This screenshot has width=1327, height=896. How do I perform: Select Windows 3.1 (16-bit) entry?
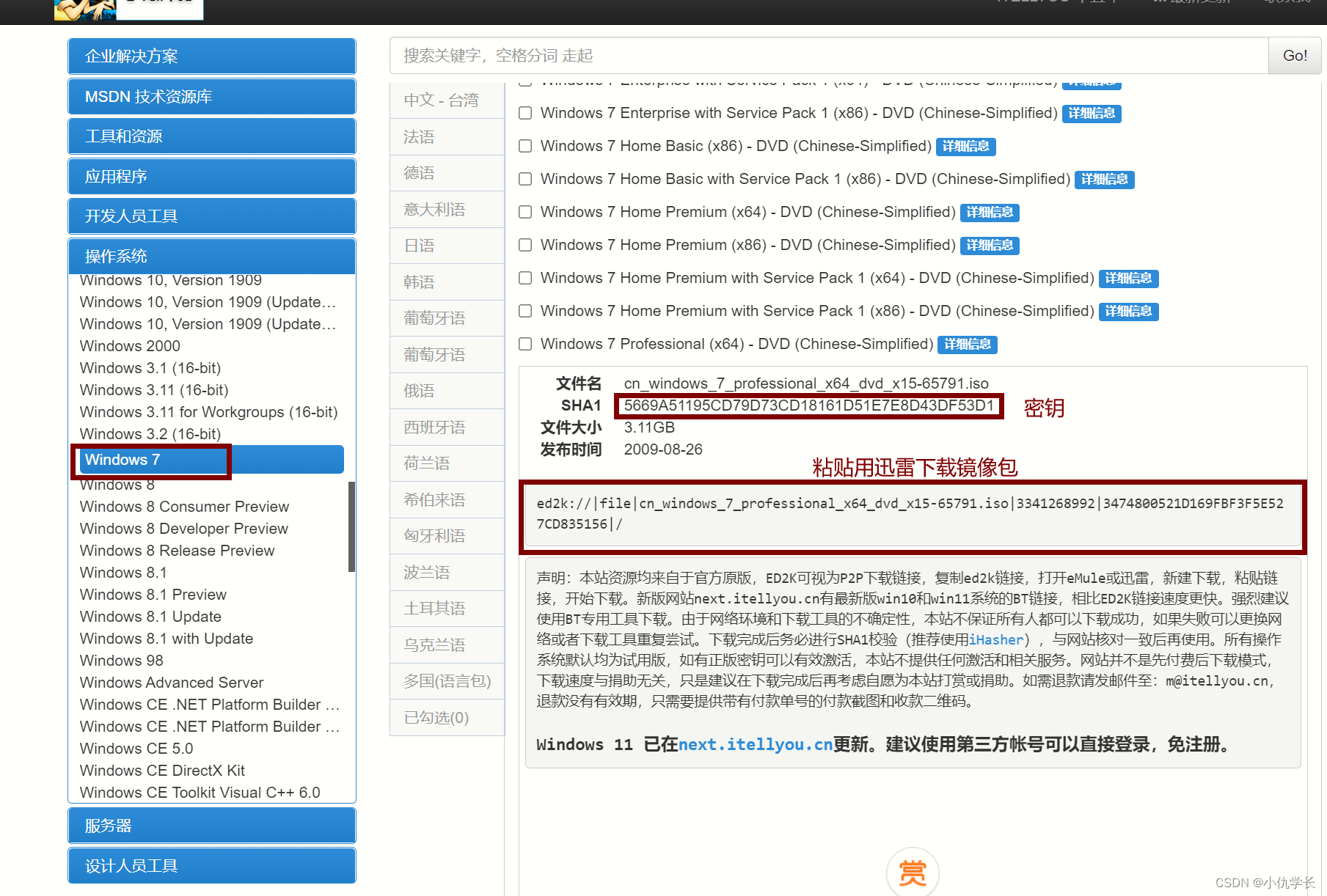pos(150,368)
